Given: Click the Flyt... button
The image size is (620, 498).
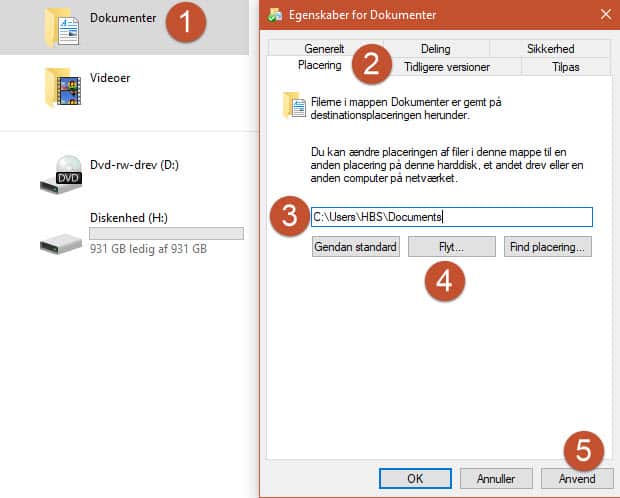Looking at the screenshot, I should (x=451, y=246).
